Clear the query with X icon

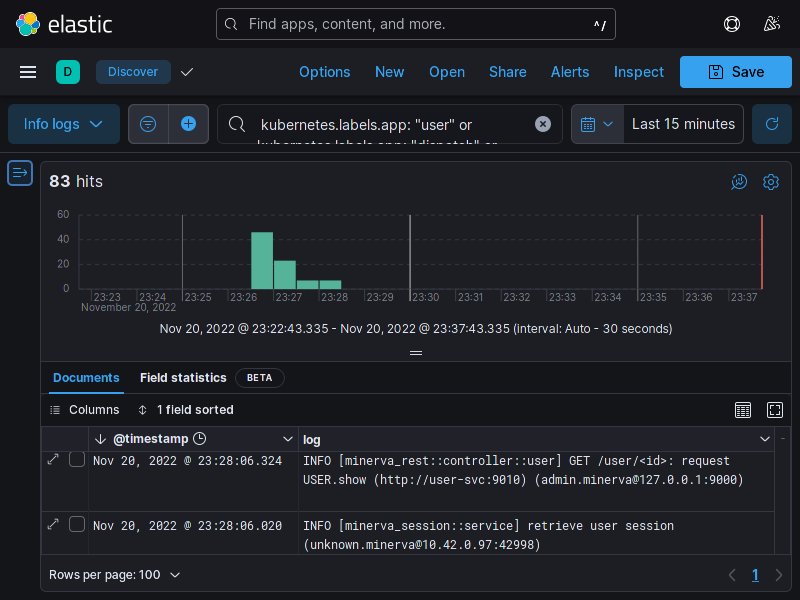[543, 124]
